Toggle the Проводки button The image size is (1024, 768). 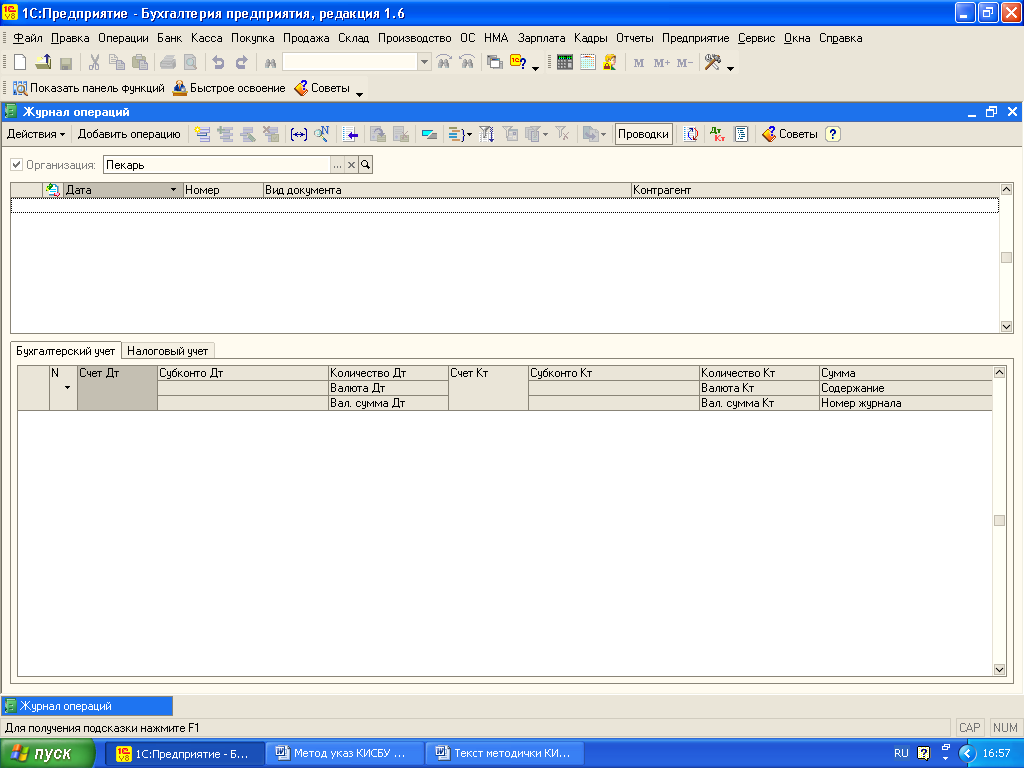pyautogui.click(x=643, y=134)
